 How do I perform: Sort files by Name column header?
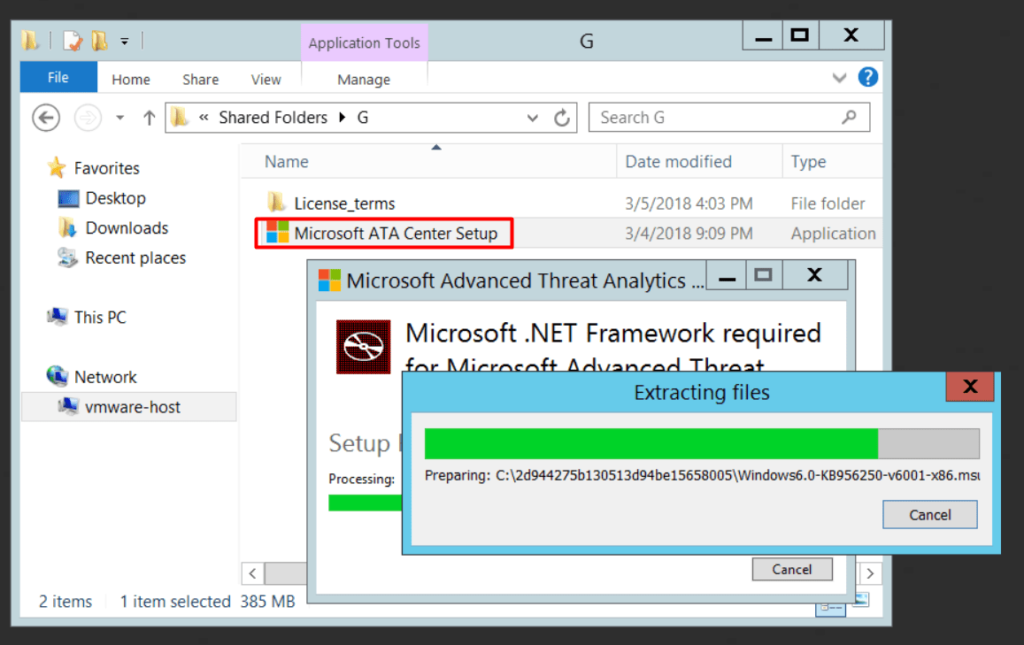coord(286,161)
